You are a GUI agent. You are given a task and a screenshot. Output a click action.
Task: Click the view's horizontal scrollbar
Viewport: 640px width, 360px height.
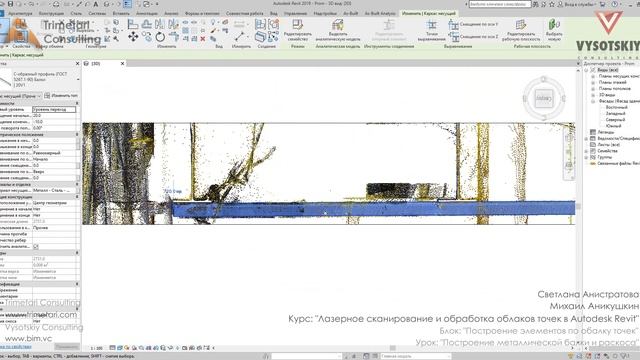(393, 348)
